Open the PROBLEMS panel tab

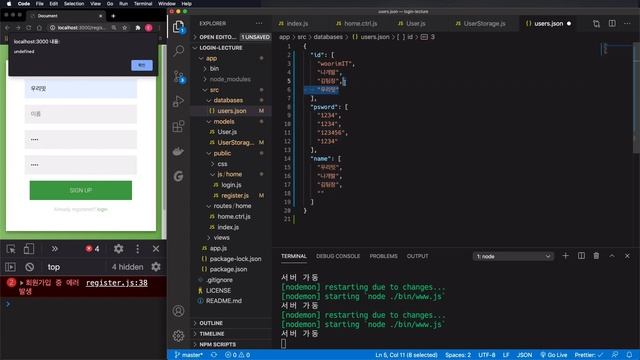(384, 256)
